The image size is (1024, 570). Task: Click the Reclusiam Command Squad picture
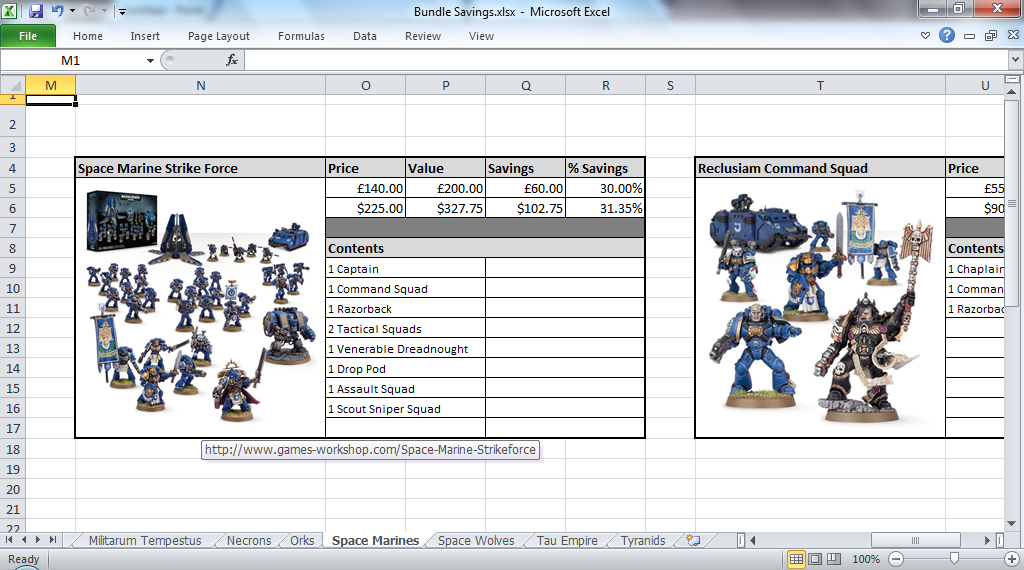click(x=818, y=307)
